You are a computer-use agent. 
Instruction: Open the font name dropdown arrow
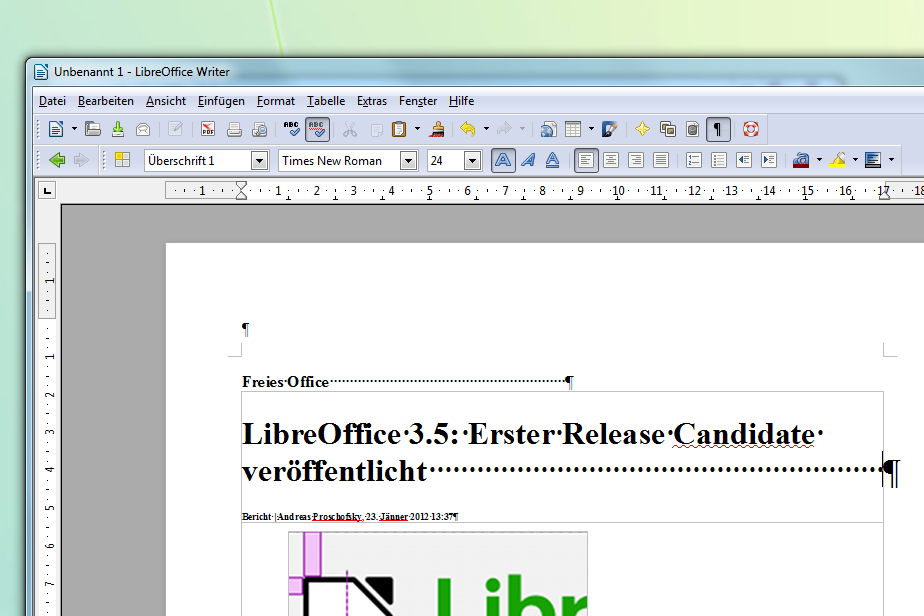coord(408,160)
